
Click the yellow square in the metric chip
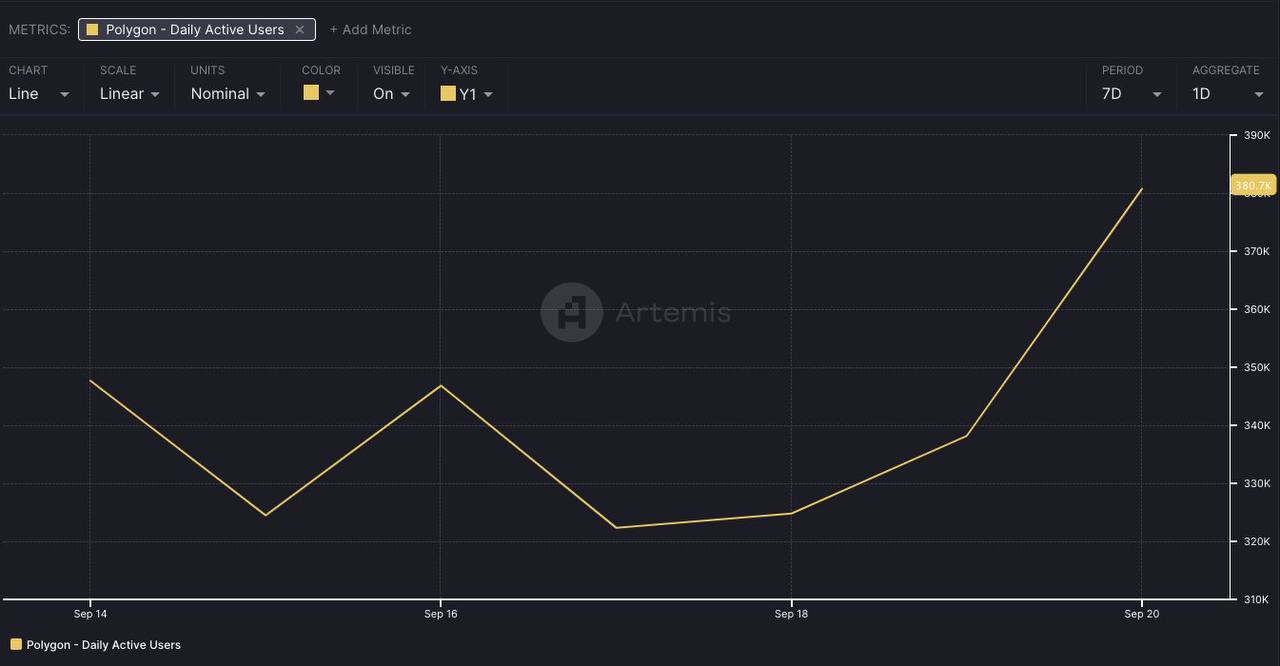pyautogui.click(x=92, y=30)
